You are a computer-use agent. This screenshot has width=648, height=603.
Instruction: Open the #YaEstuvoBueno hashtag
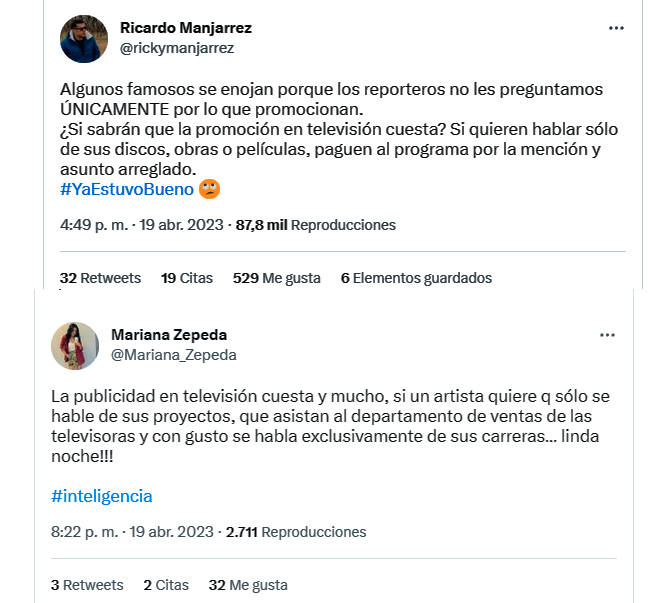point(125,188)
